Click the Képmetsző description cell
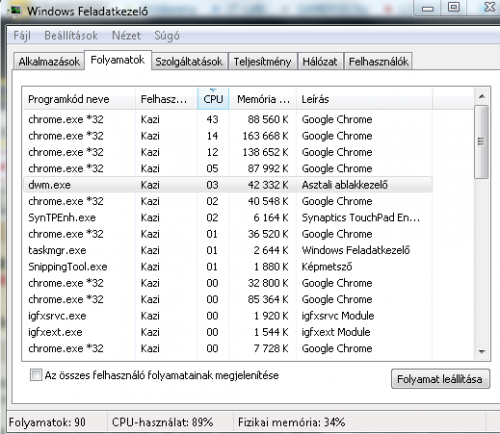The width and height of the screenshot is (500, 434). click(x=327, y=267)
